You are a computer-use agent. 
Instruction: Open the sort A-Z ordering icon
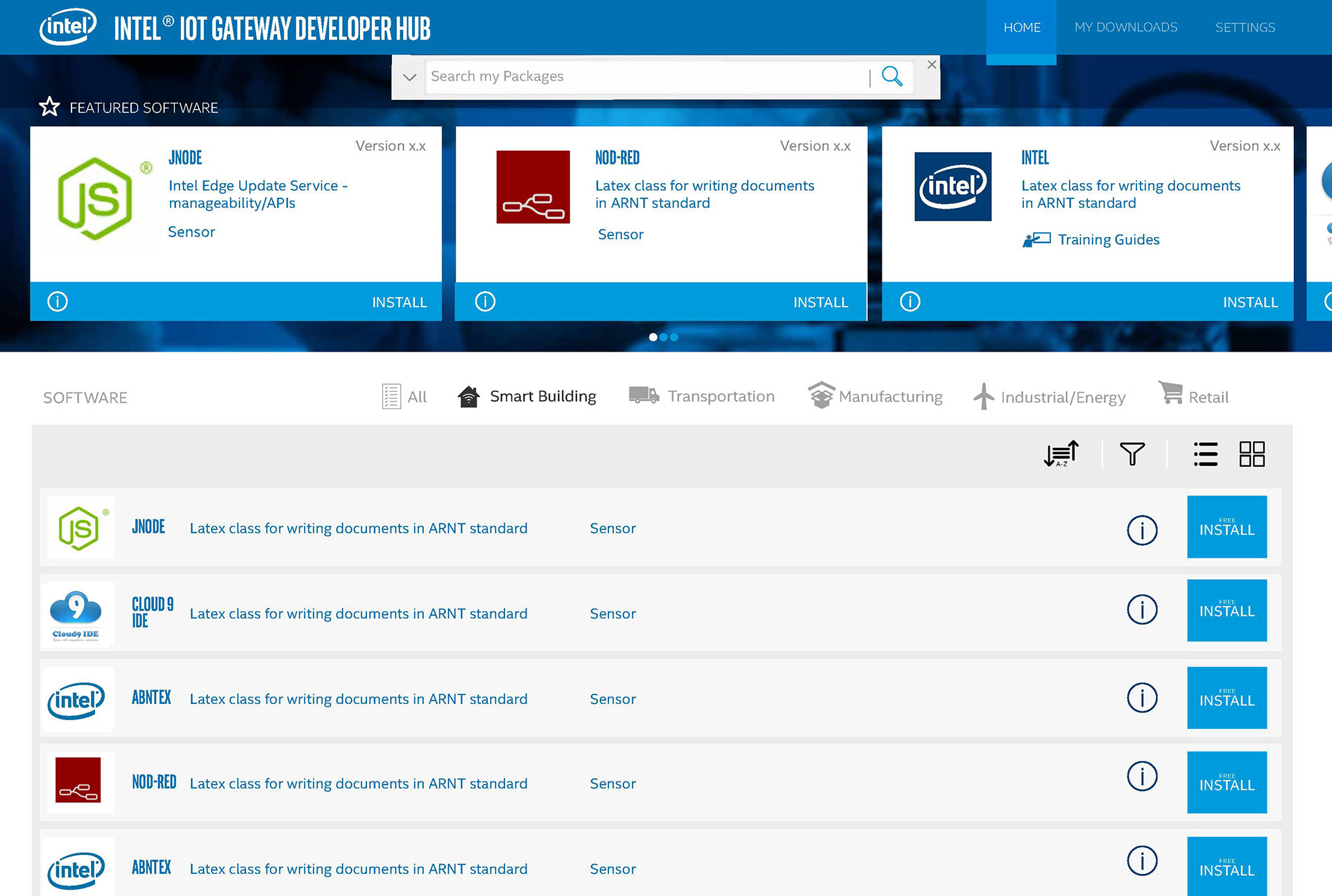tap(1061, 454)
